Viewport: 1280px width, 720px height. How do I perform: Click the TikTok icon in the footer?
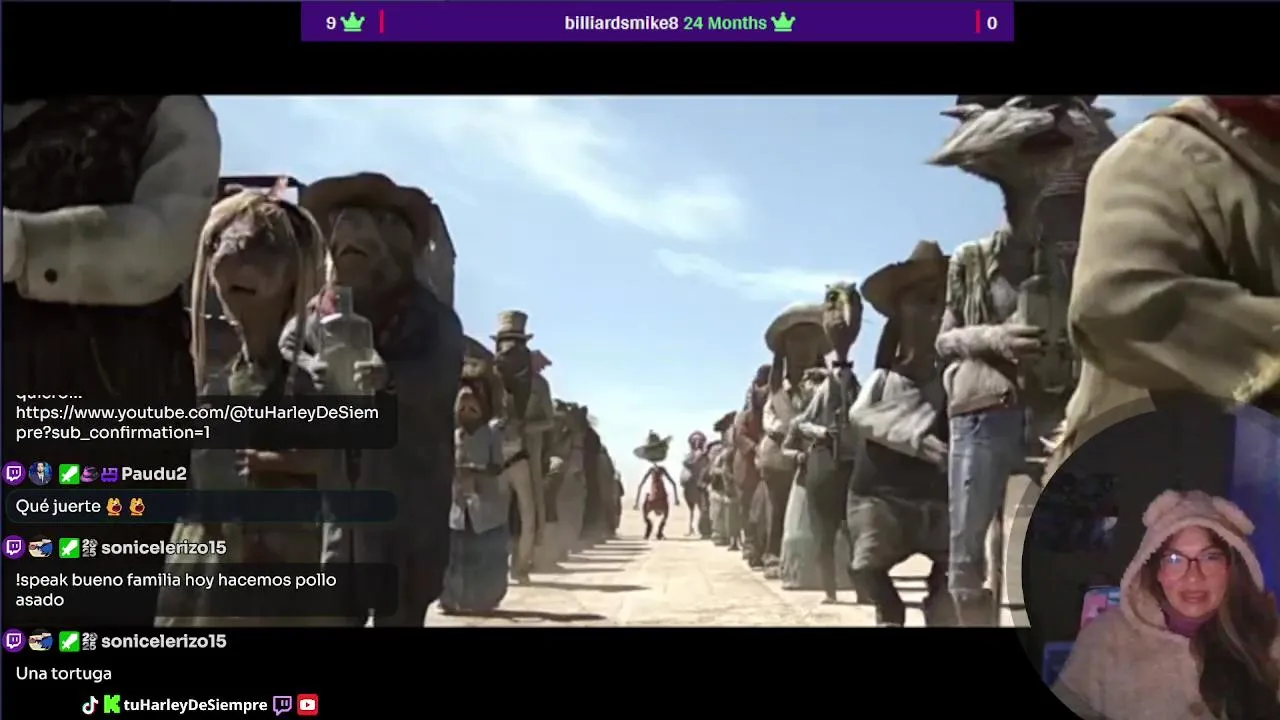pos(90,705)
